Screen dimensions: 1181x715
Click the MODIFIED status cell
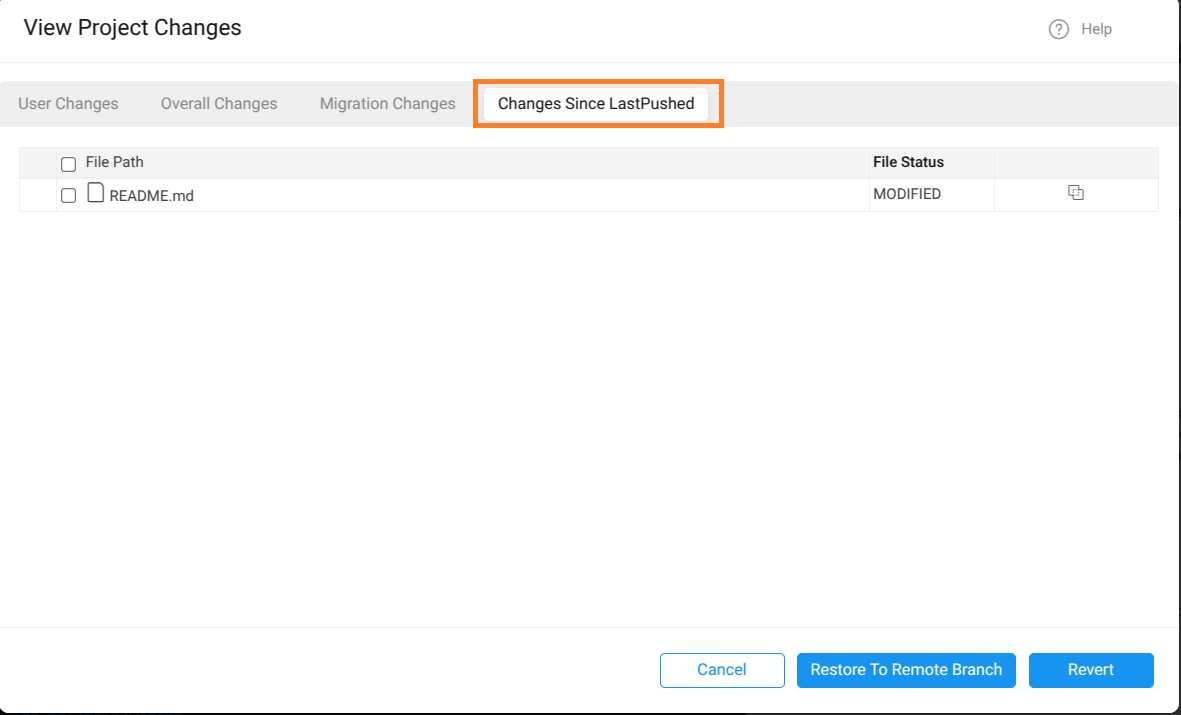pyautogui.click(x=907, y=195)
